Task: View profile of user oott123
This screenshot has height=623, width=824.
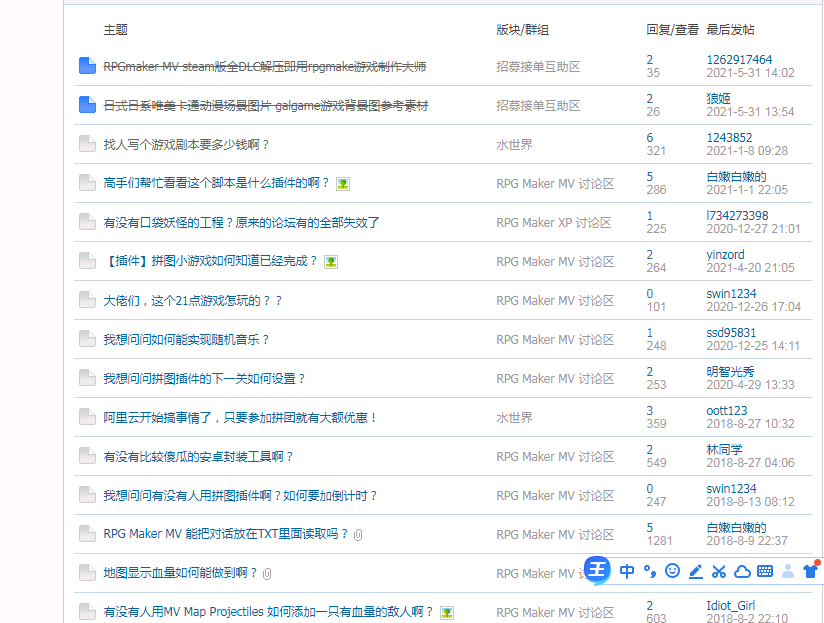Action: coord(727,411)
